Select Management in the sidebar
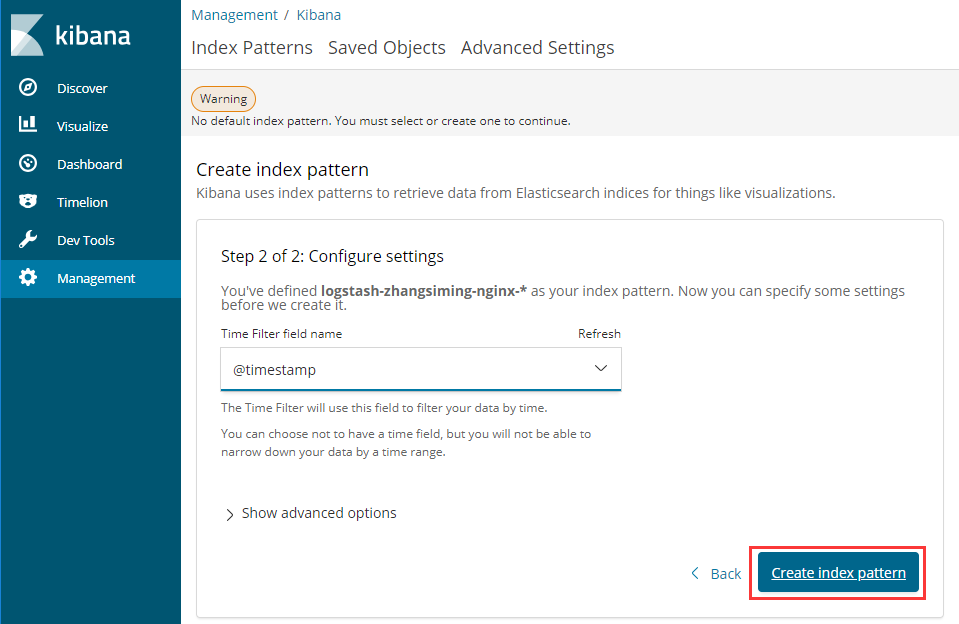The width and height of the screenshot is (959, 624). [96, 278]
